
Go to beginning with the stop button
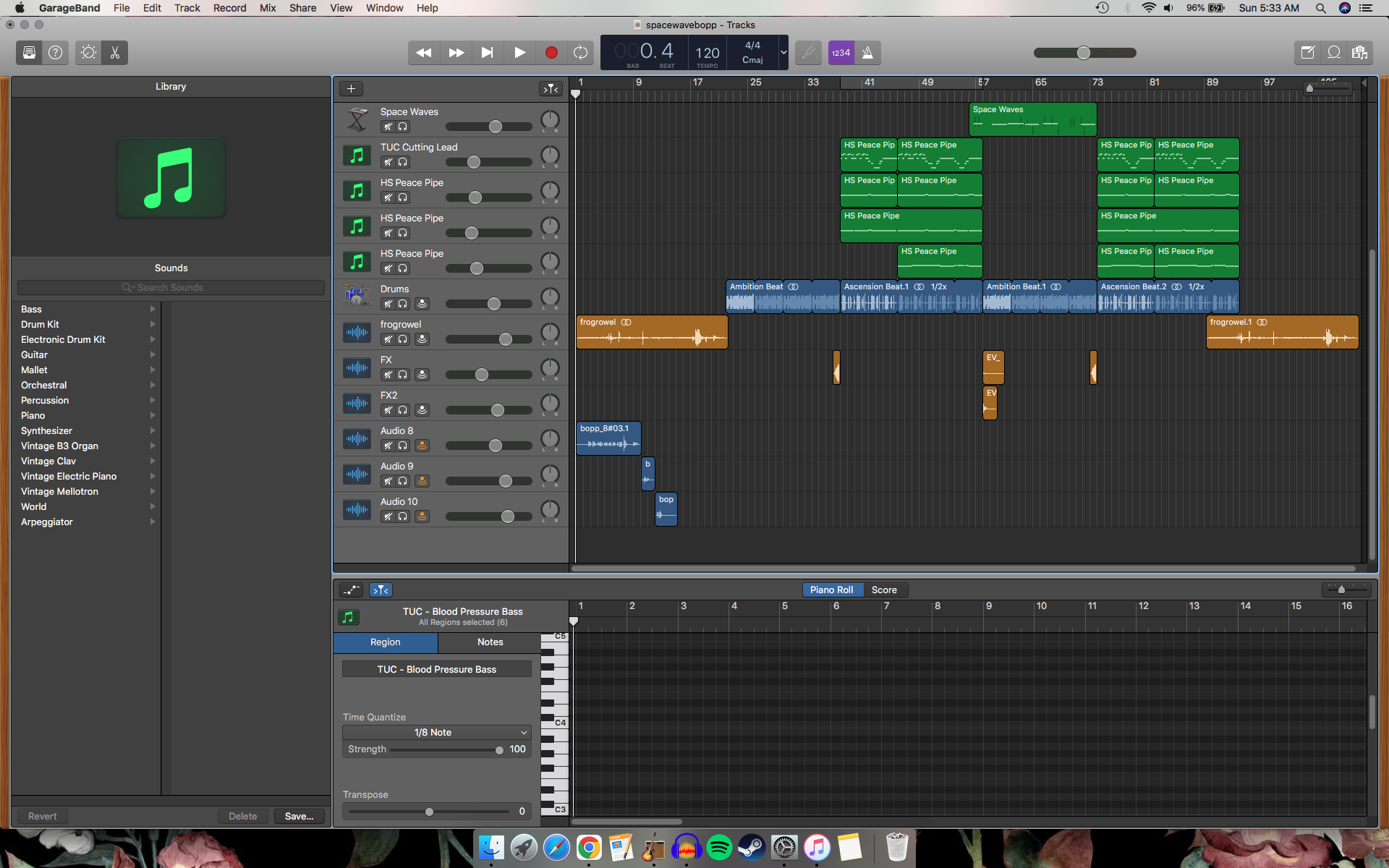click(488, 53)
